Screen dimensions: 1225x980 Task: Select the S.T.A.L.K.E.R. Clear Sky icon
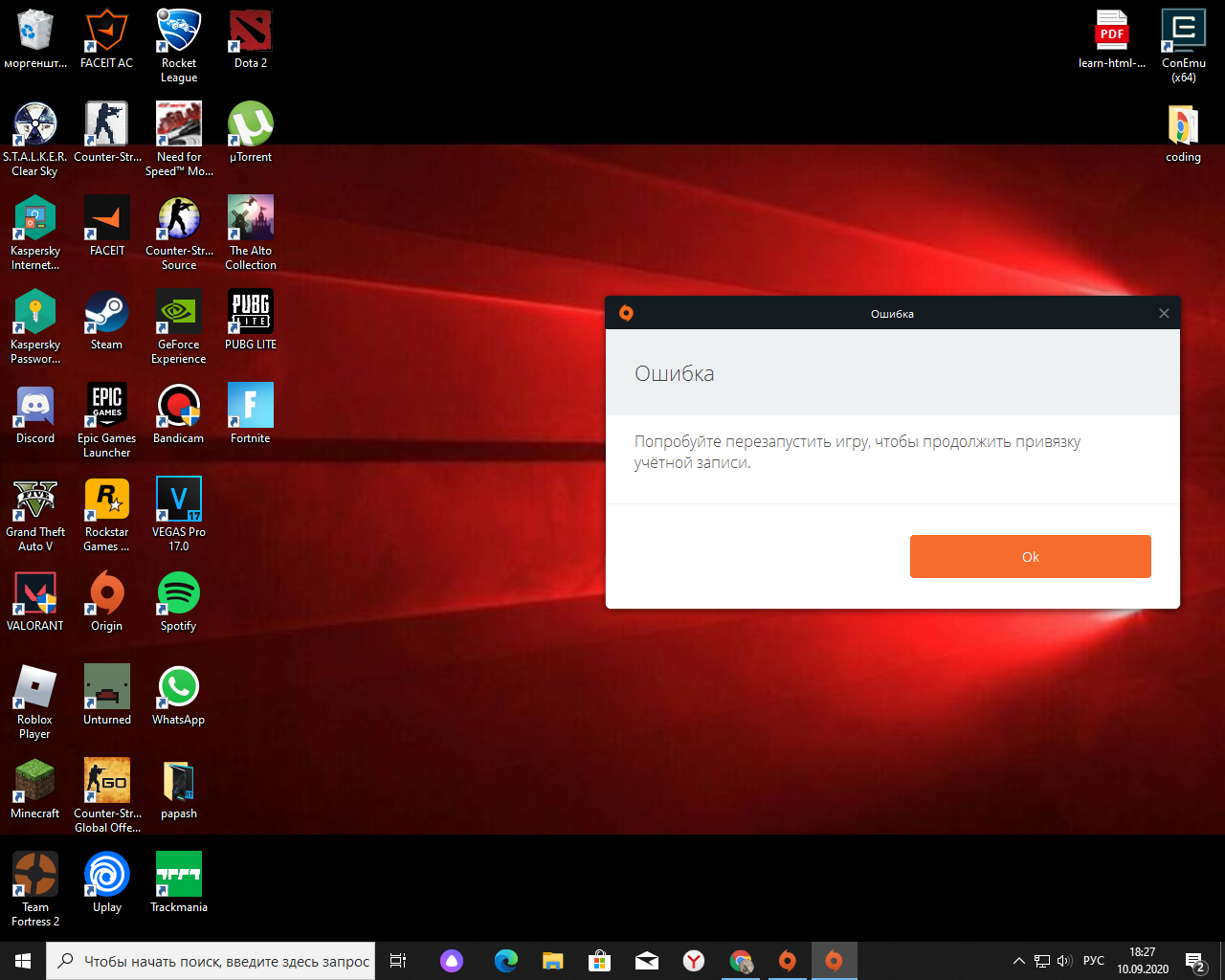pyautogui.click(x=35, y=140)
